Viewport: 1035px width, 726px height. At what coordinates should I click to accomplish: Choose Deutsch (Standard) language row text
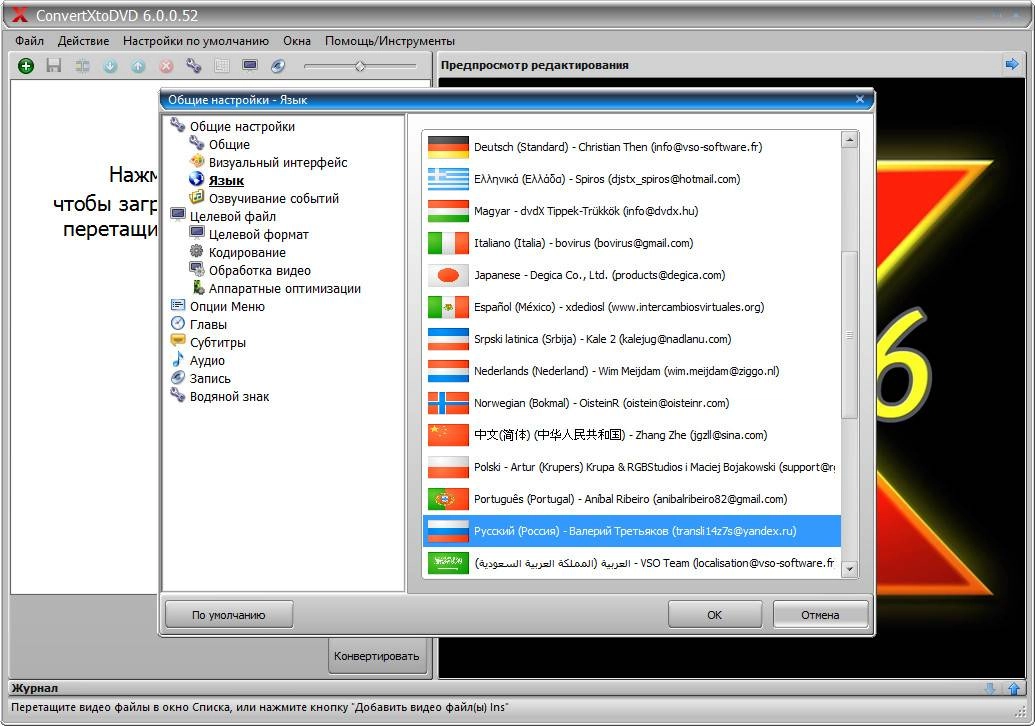pos(618,147)
